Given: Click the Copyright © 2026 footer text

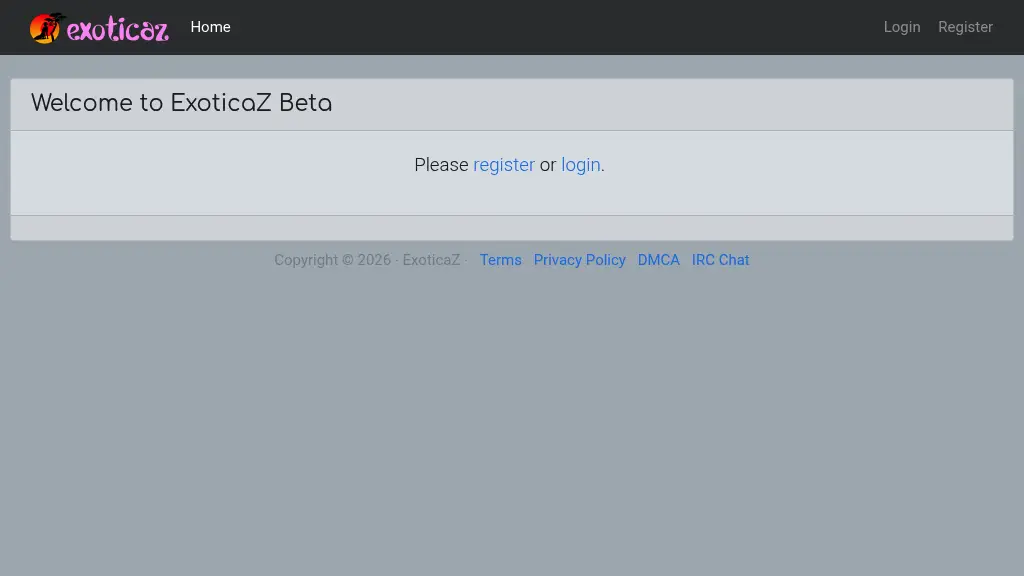Looking at the screenshot, I should click(x=332, y=260).
